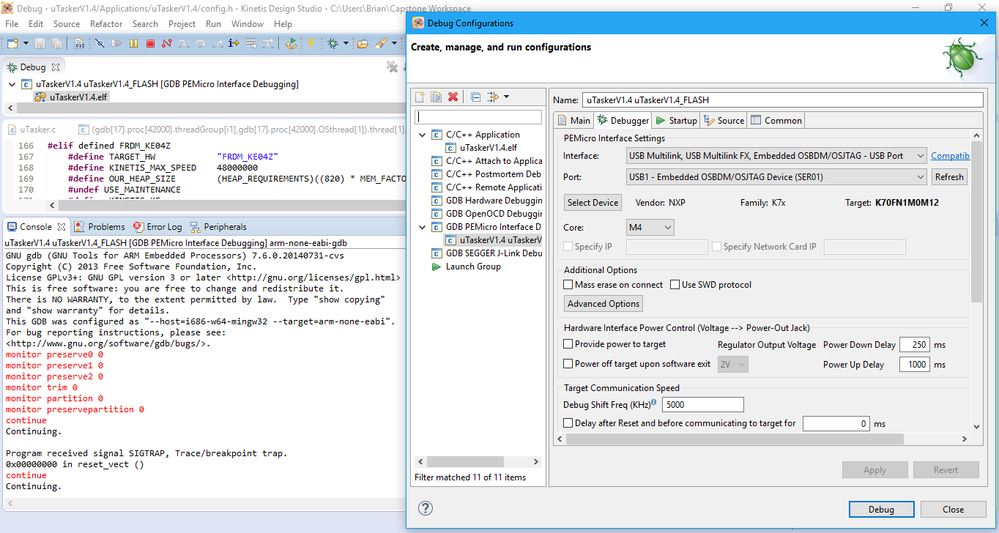Click the Step Into icon
Viewport: 999px width, 533px height.
pos(183,43)
